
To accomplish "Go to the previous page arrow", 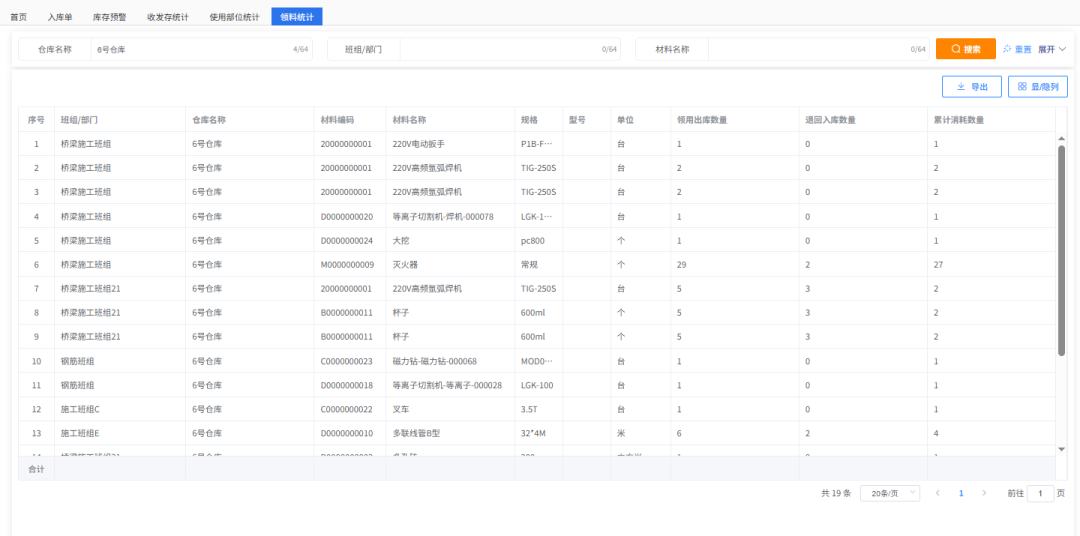I will [937, 493].
